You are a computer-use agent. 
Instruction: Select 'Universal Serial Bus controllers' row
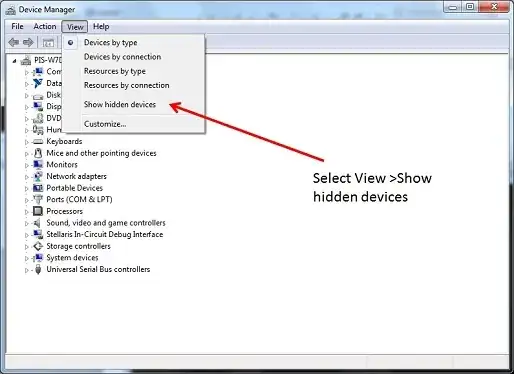click(x=98, y=269)
